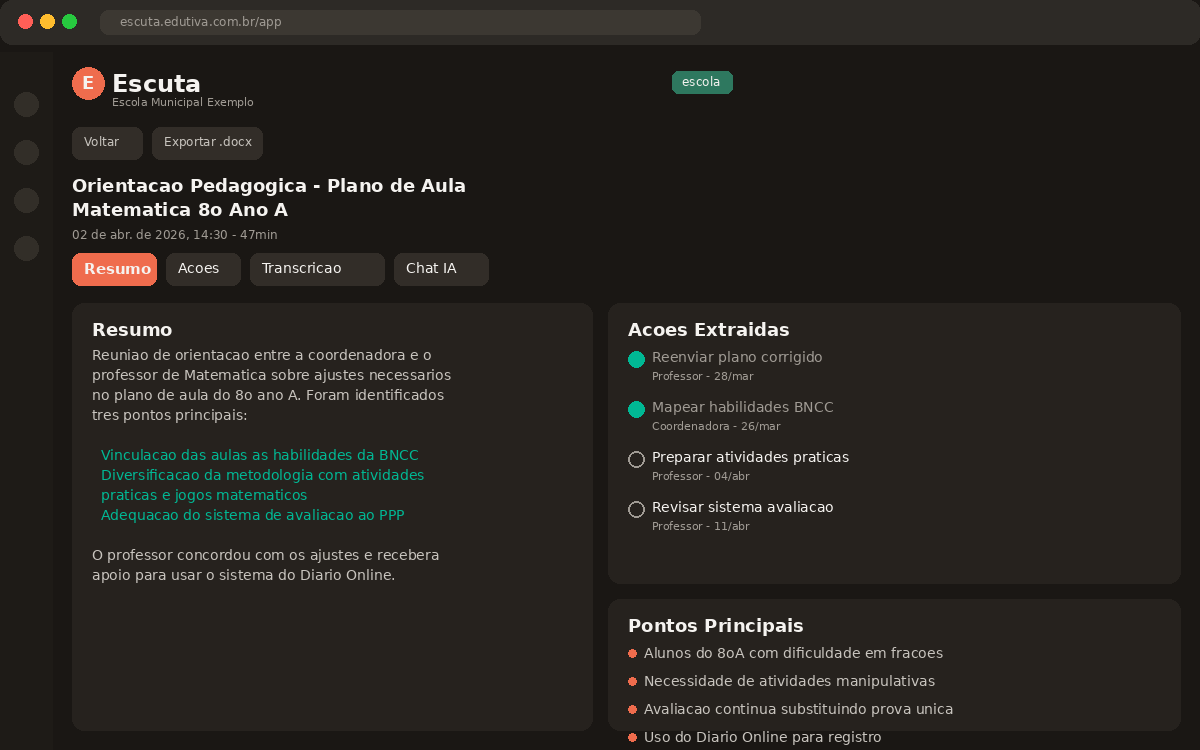Click the Necessidade de atividades manipulativas point
1200x750 pixels.
[789, 681]
